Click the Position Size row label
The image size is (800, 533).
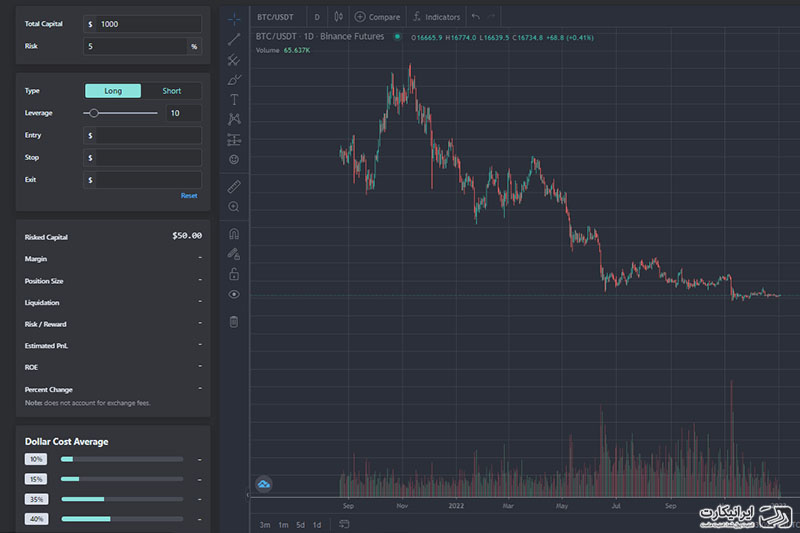[x=44, y=281]
